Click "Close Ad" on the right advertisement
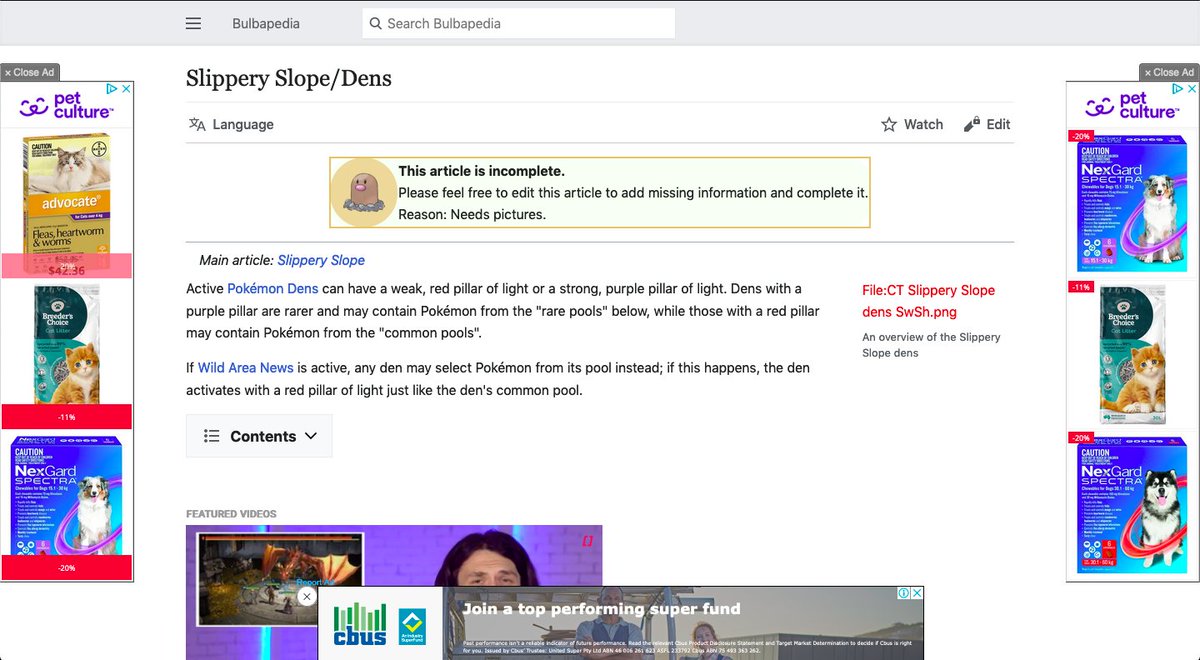Image resolution: width=1200 pixels, height=660 pixels. pos(1168,71)
